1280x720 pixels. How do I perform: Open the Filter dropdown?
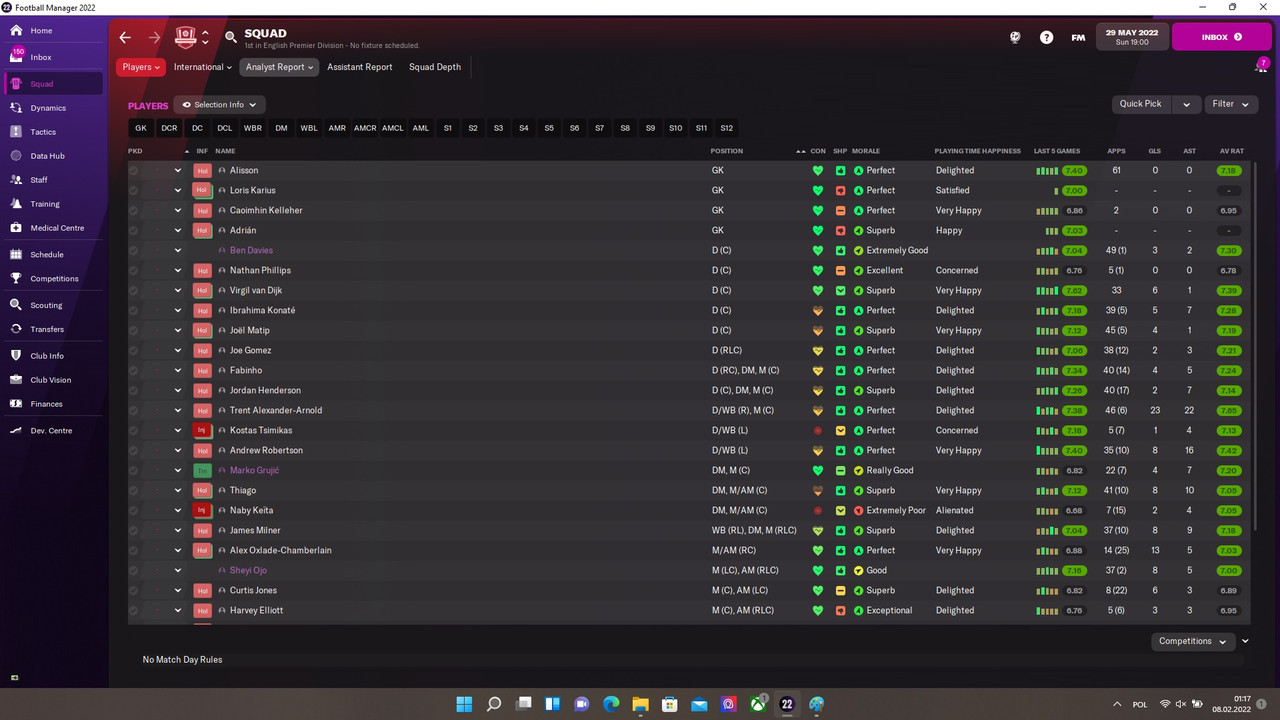[1231, 104]
